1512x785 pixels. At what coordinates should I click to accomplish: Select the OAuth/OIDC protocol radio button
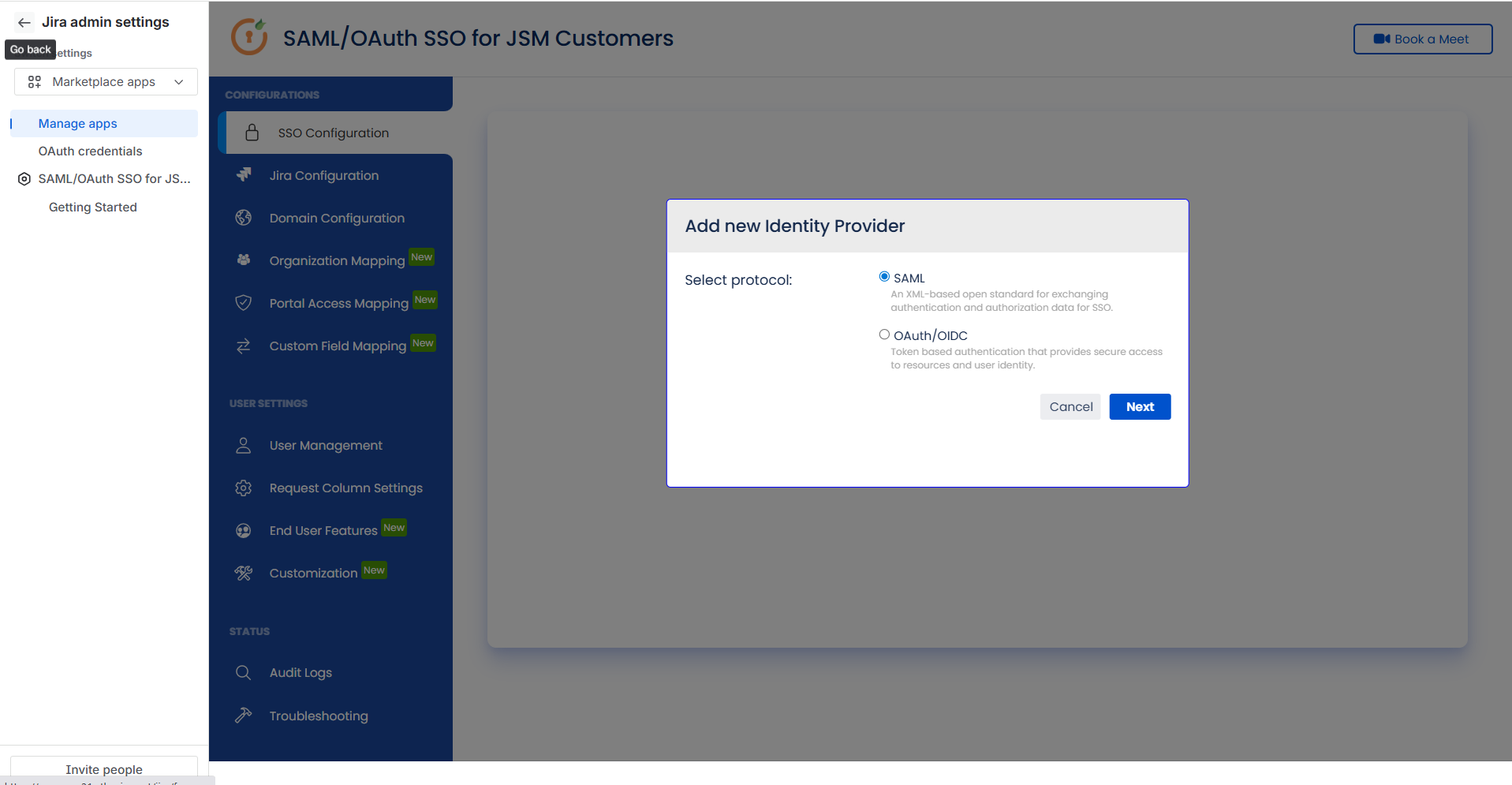click(884, 335)
